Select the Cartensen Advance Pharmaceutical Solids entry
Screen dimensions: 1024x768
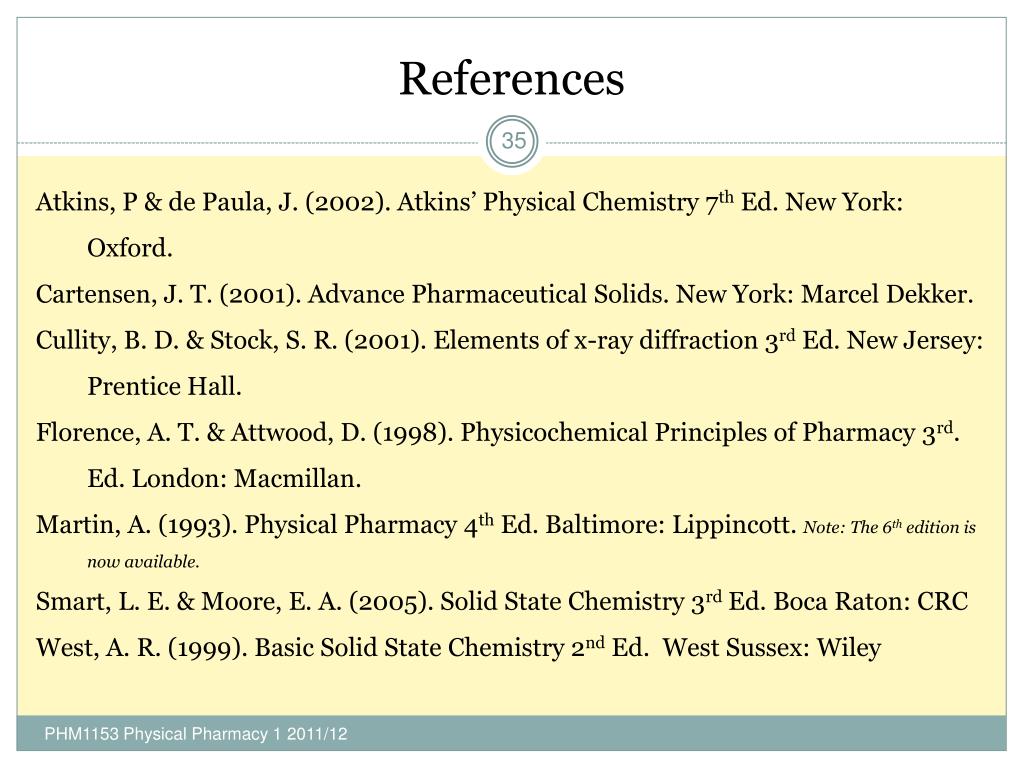coord(504,295)
